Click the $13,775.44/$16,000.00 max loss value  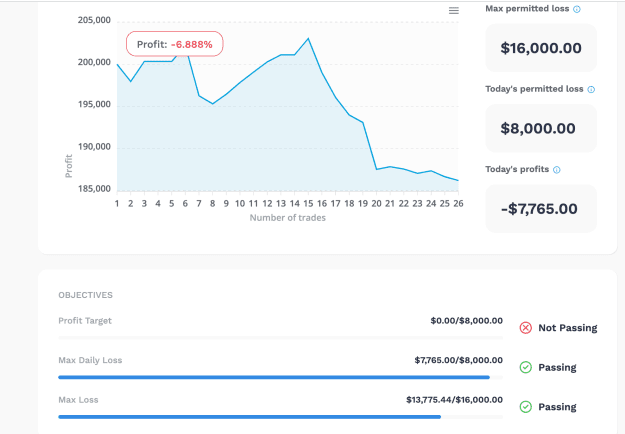[454, 400]
